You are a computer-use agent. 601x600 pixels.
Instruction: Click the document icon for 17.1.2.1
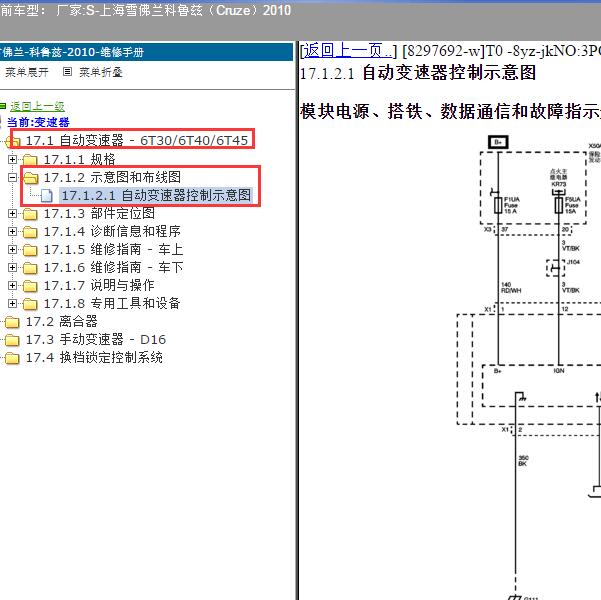[x=47, y=196]
